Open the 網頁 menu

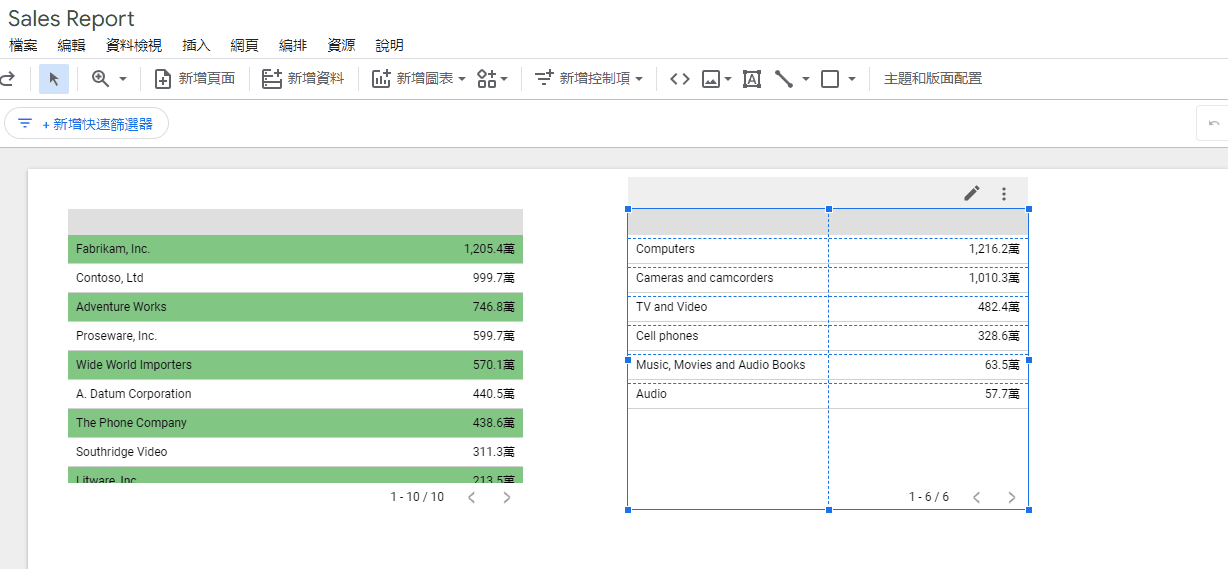[x=244, y=45]
